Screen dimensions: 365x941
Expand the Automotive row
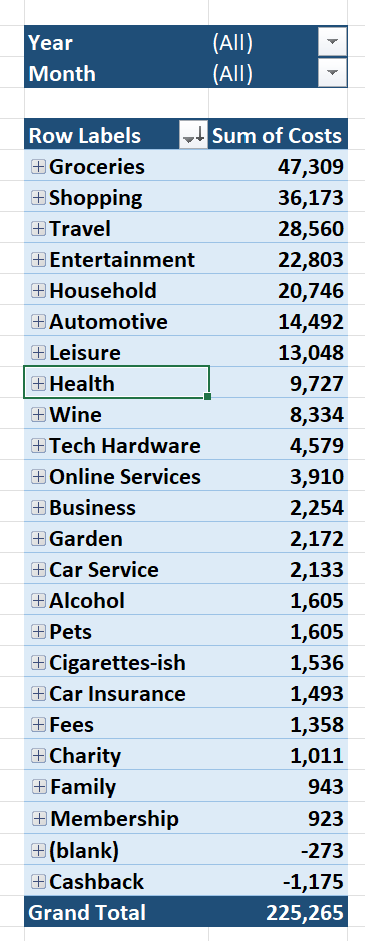pyautogui.click(x=38, y=322)
